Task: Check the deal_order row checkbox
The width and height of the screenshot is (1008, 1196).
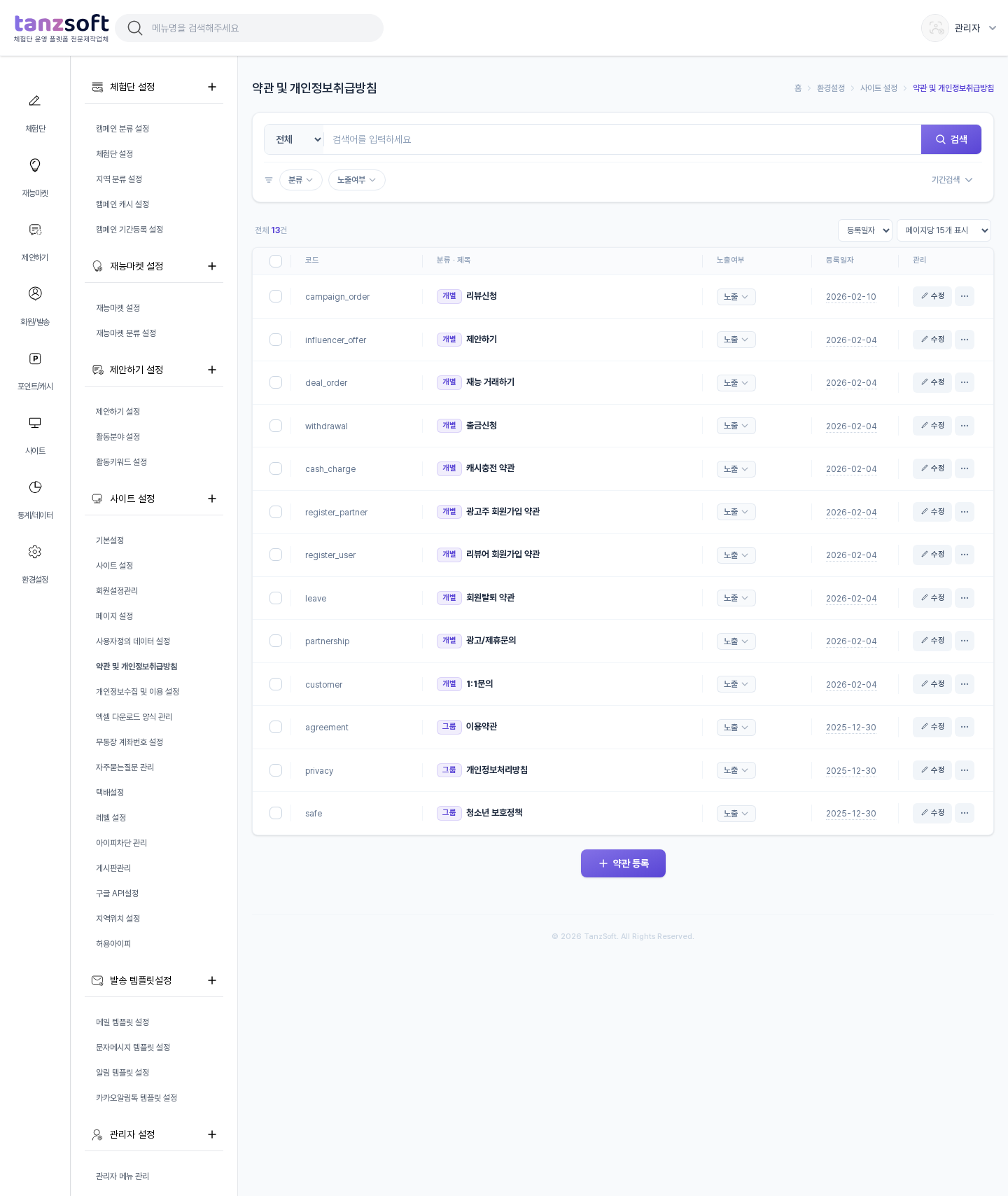Action: [276, 382]
